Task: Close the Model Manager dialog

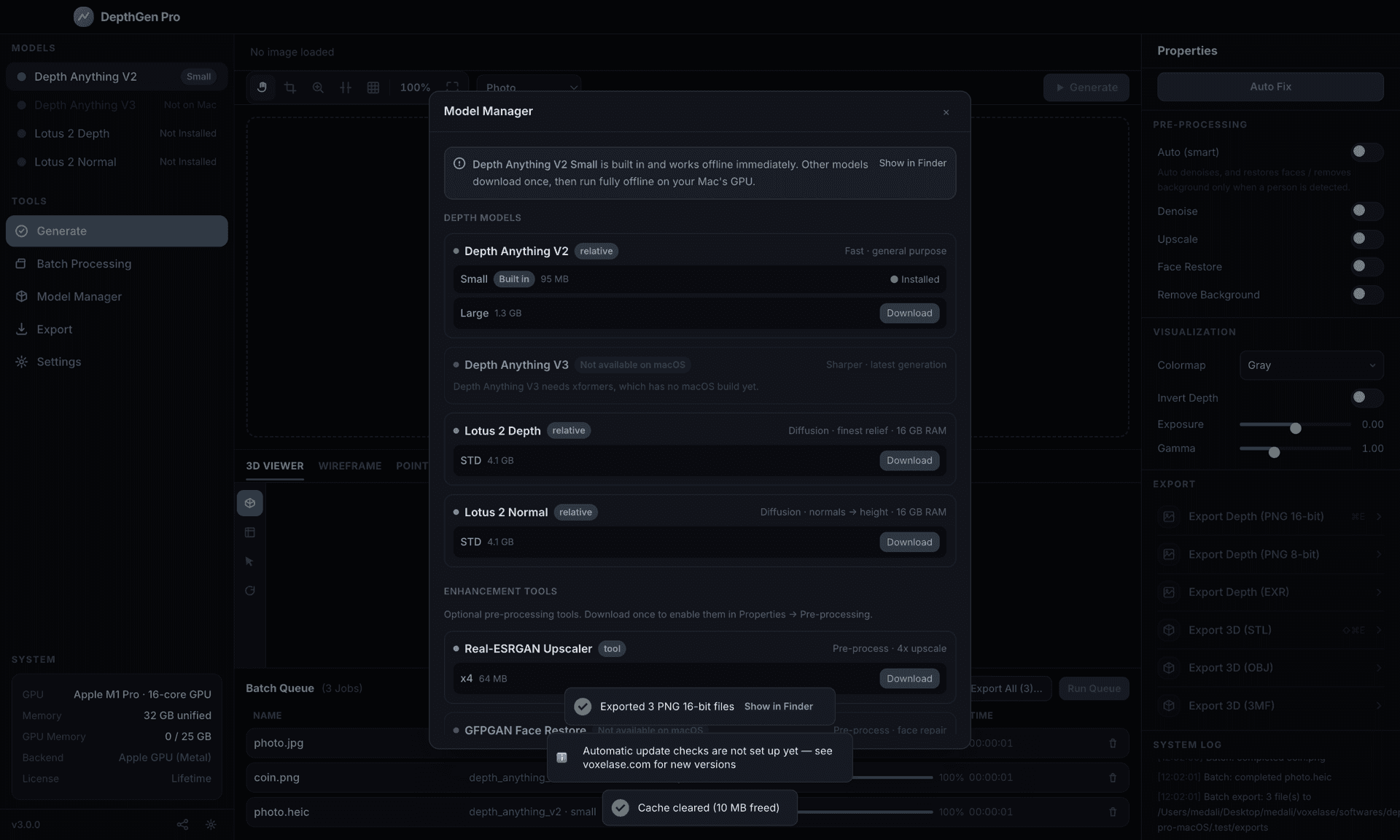Action: [946, 112]
